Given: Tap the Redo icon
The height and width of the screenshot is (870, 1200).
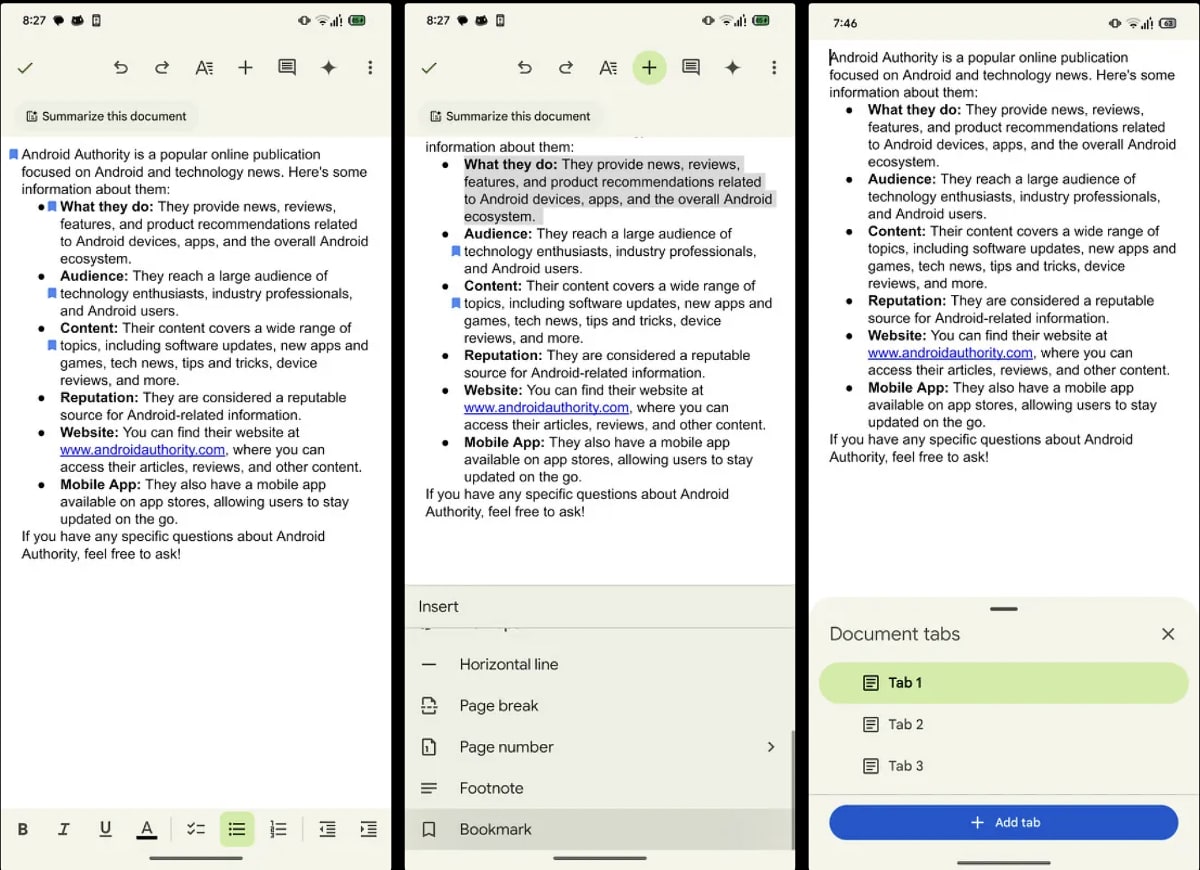Looking at the screenshot, I should point(162,68).
